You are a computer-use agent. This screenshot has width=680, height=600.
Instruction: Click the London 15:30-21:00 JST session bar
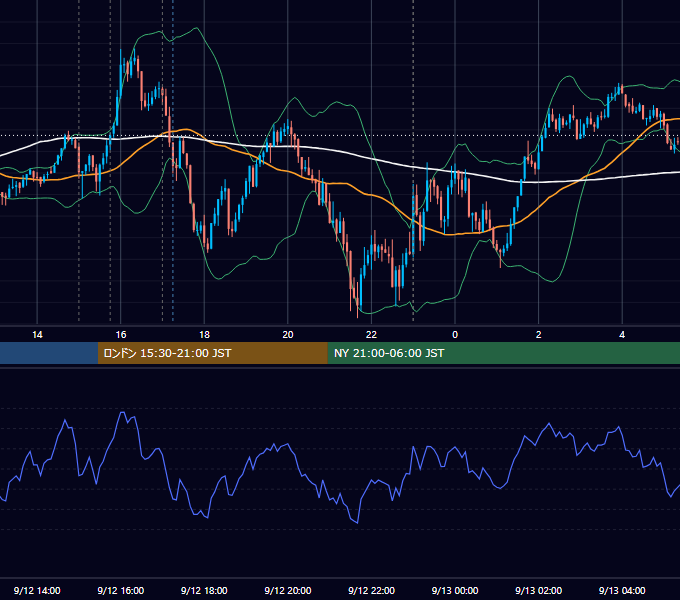point(212,353)
